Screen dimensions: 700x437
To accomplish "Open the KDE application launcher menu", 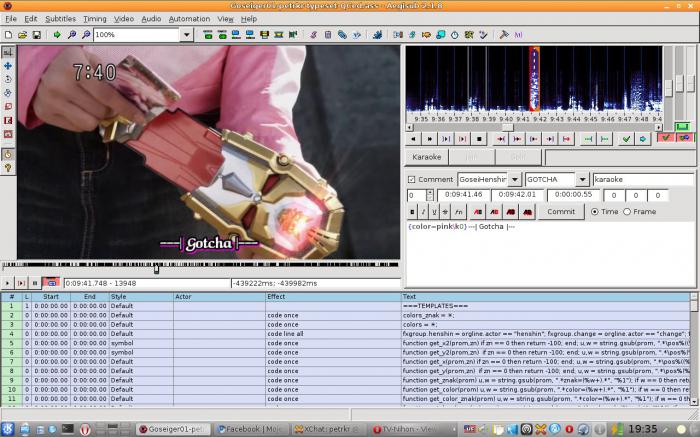I will pos(8,429).
